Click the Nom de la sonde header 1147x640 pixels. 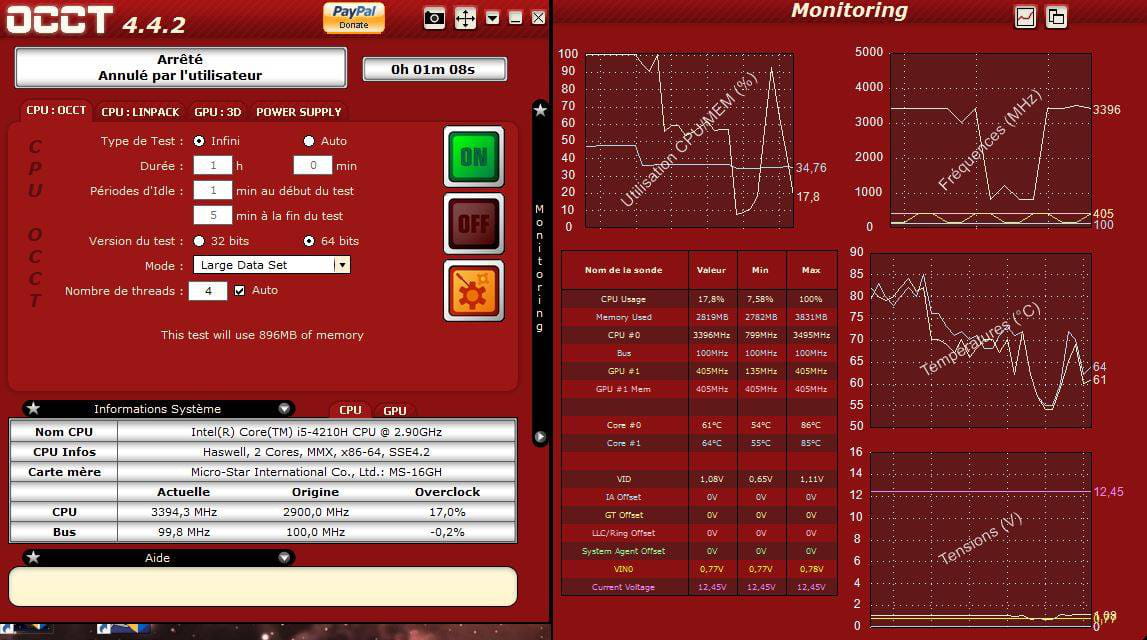point(623,270)
